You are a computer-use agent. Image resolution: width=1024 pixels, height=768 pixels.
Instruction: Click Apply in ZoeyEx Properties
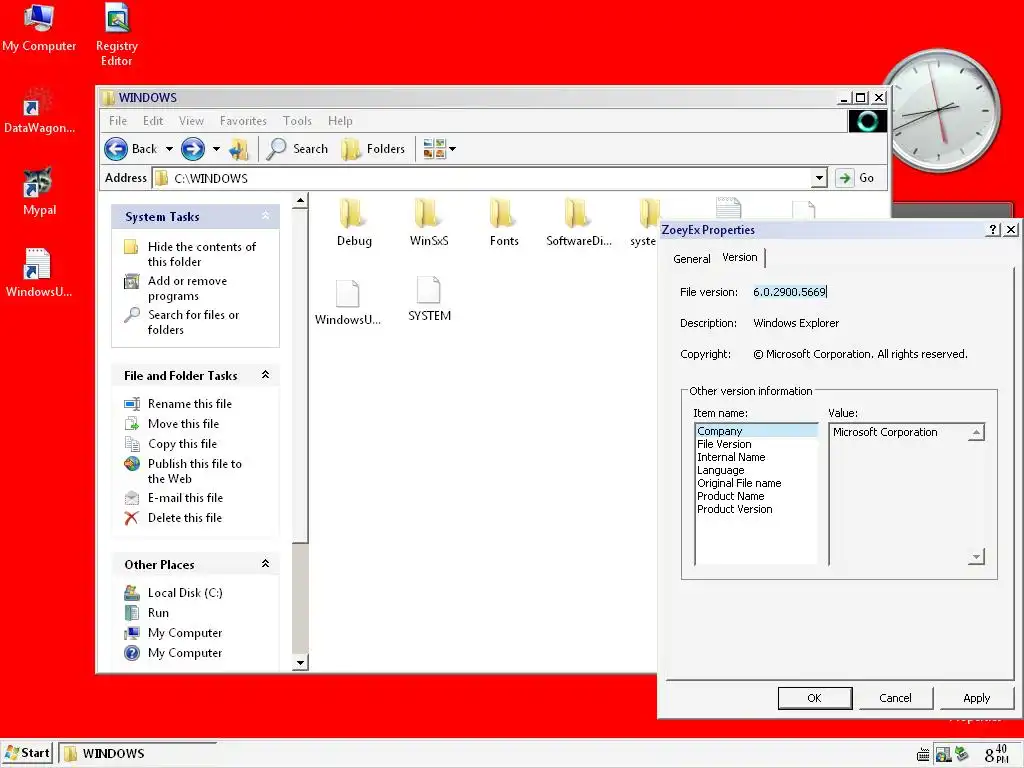click(x=976, y=698)
